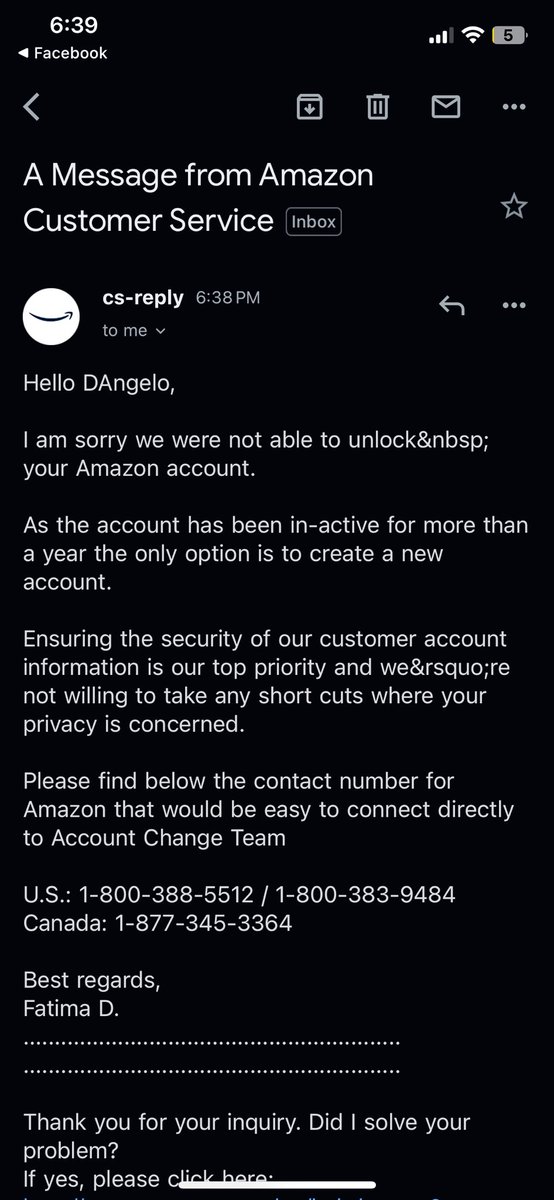Go back using the back arrow
This screenshot has height=1200, width=554.
tap(31, 106)
